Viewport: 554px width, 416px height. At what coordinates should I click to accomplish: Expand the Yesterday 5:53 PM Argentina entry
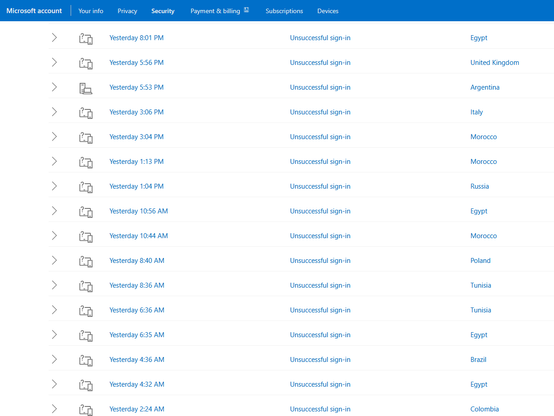[x=54, y=87]
